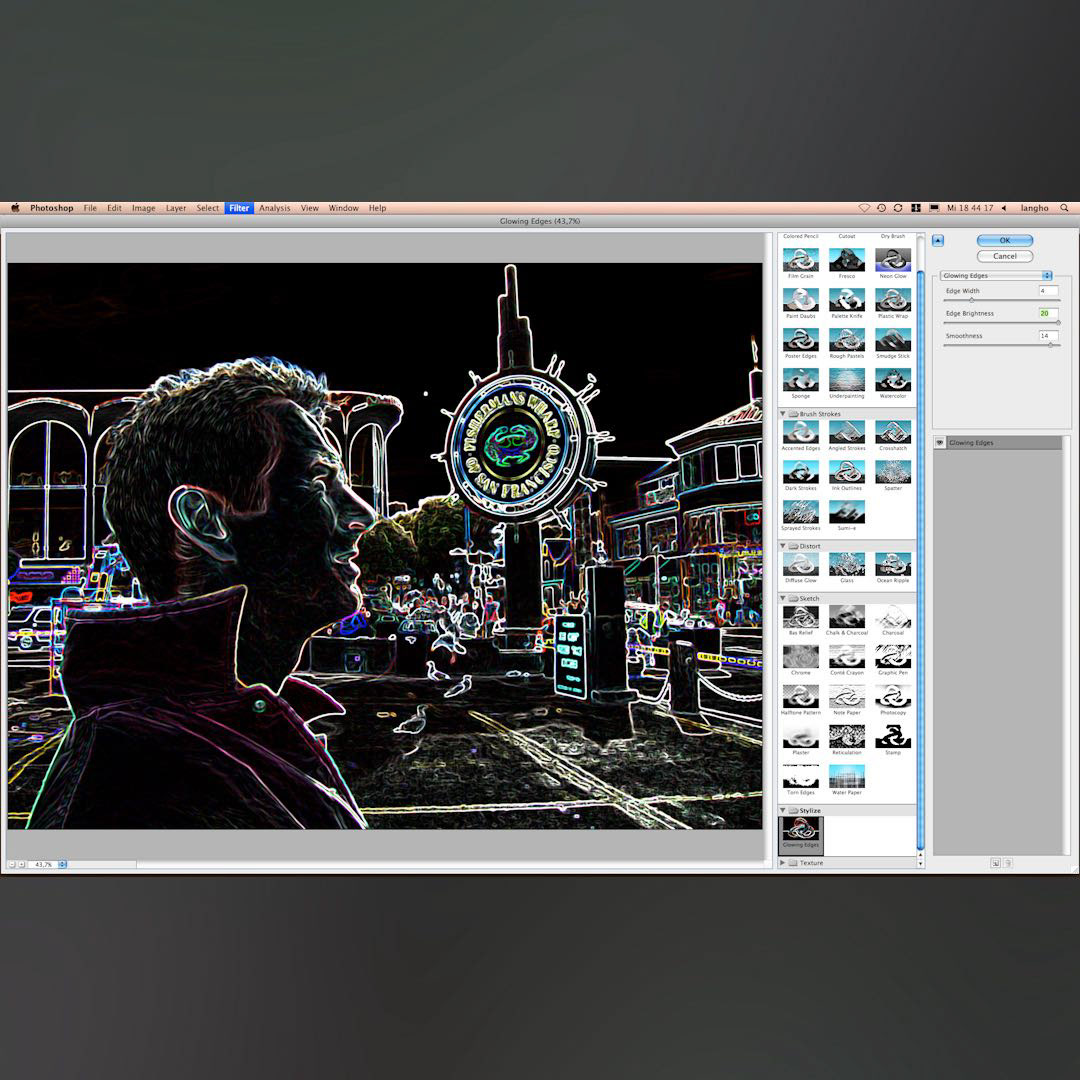Delete the effect layer with trash icon
This screenshot has width=1080, height=1080.
coord(1007,863)
